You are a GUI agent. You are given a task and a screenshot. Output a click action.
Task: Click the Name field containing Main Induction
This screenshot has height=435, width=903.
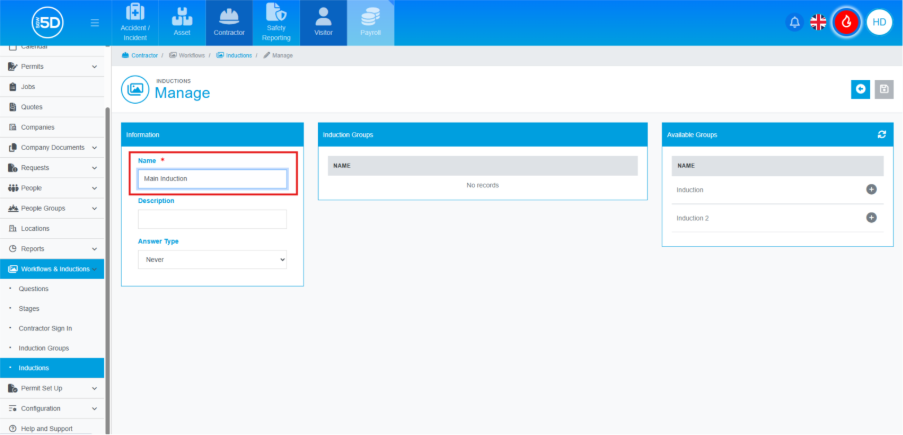coord(212,179)
